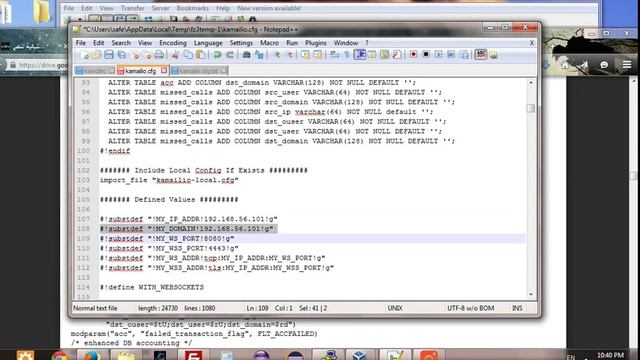Toggle INS mode in the status bar
This screenshot has width=640, height=360.
point(517,308)
